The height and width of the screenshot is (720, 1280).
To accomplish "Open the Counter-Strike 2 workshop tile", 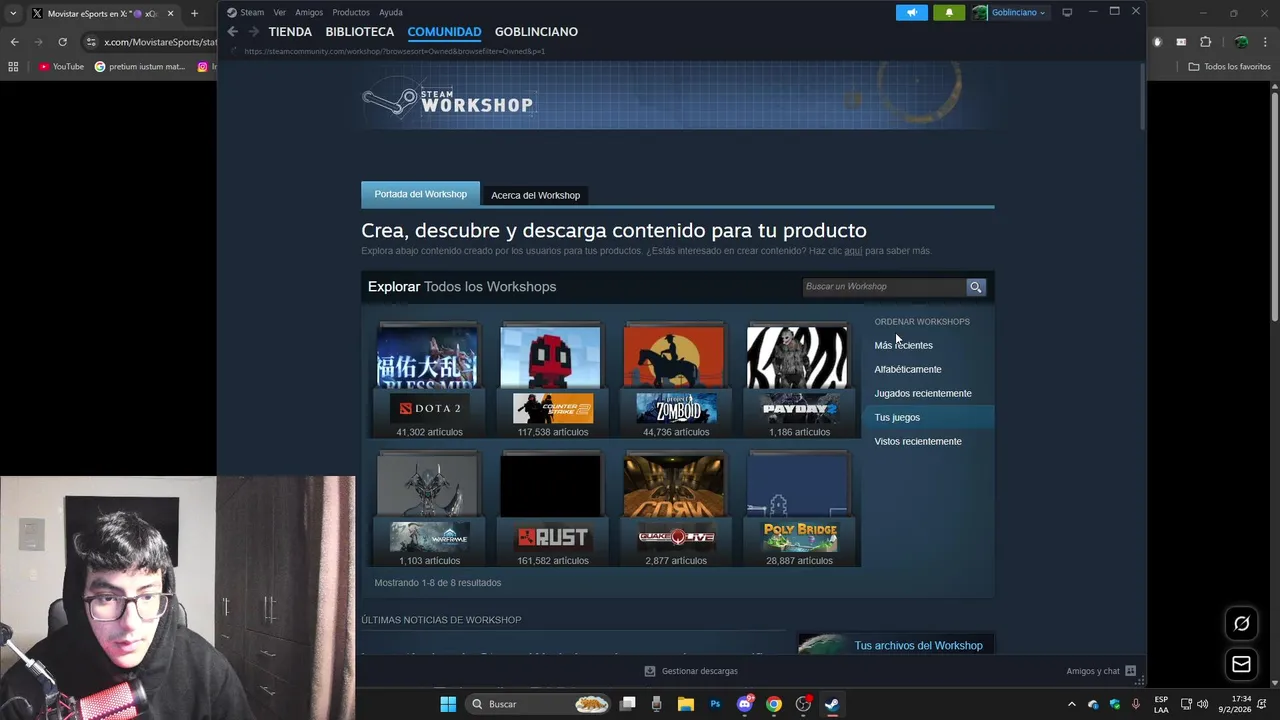I will [552, 380].
